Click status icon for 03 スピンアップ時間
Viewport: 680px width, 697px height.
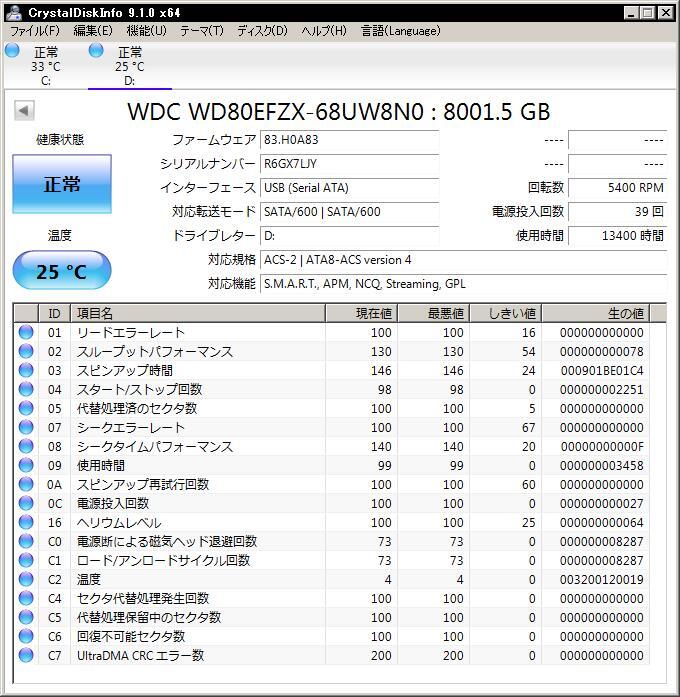coord(26,370)
